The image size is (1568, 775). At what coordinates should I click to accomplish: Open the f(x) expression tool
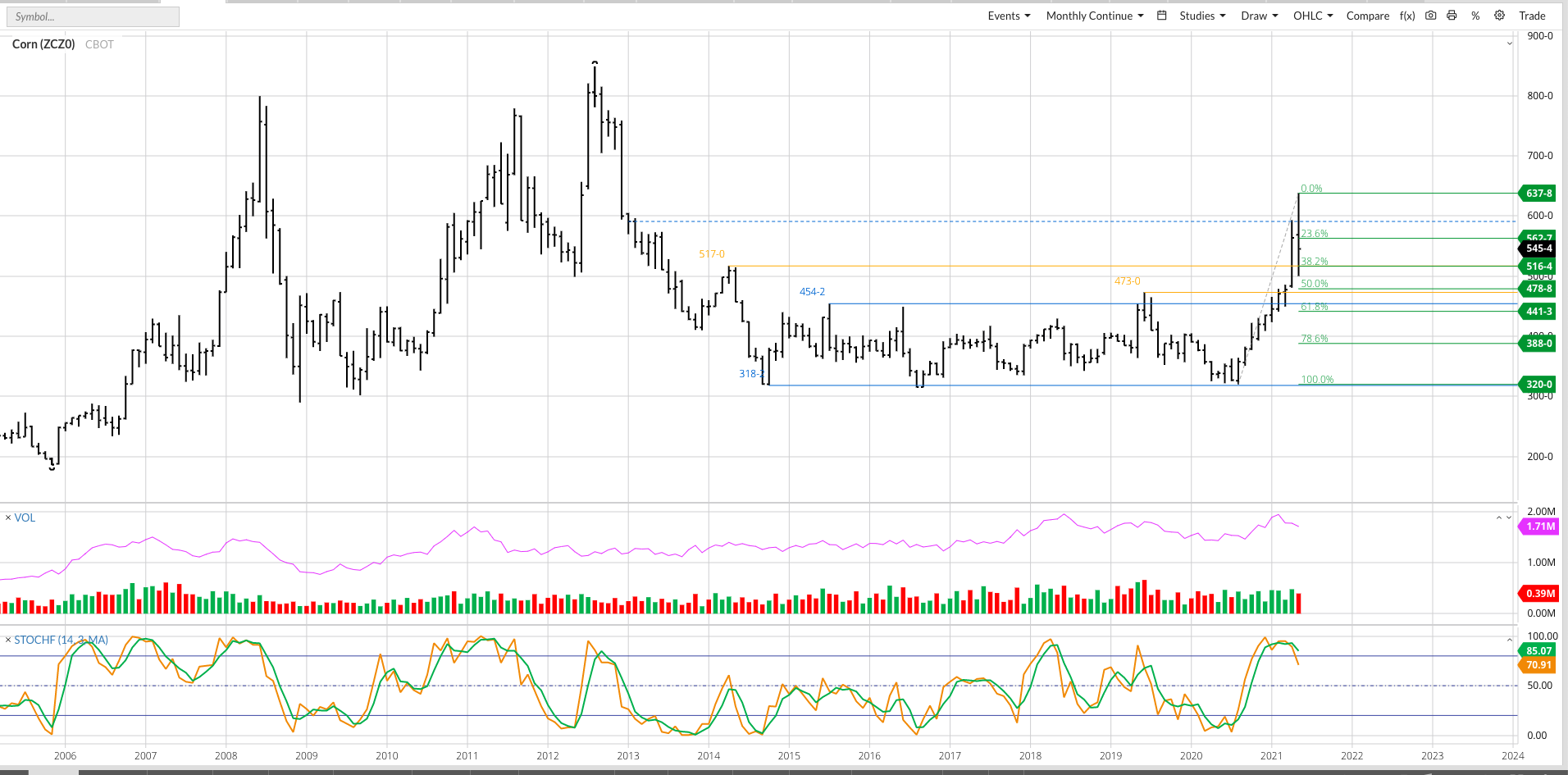(1407, 16)
